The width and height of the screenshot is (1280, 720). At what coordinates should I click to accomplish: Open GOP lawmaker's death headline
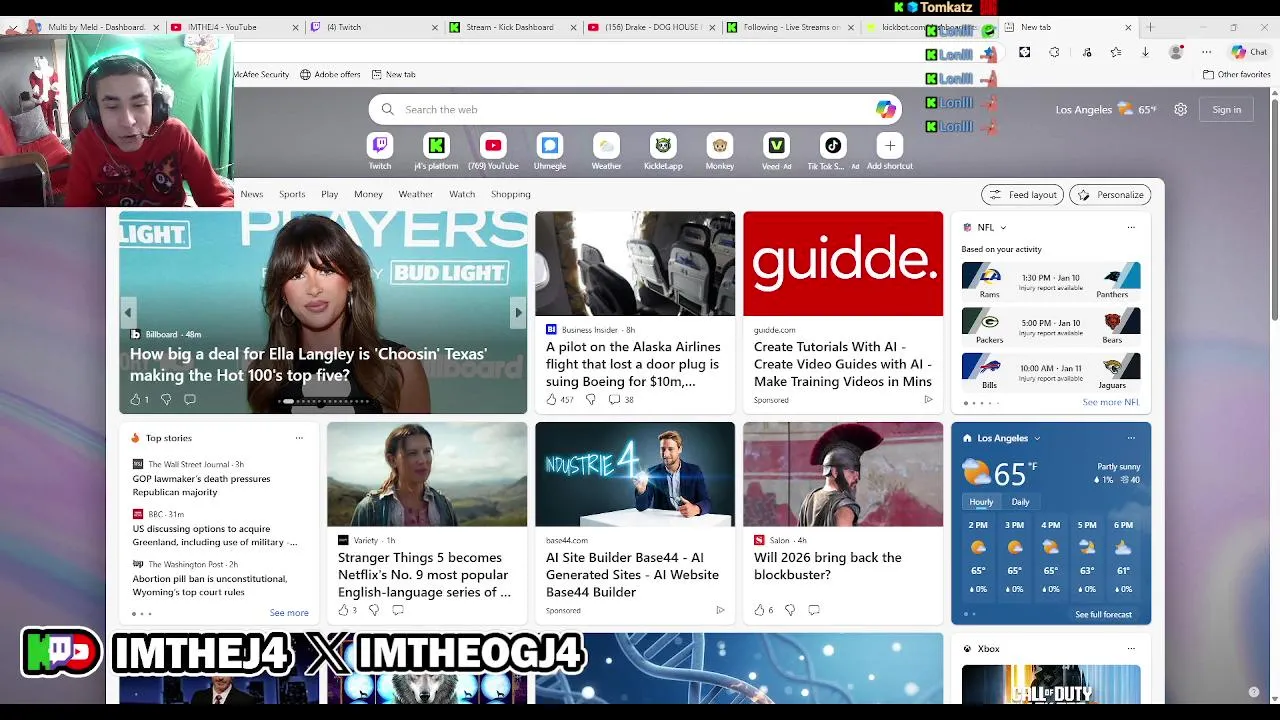pos(201,485)
